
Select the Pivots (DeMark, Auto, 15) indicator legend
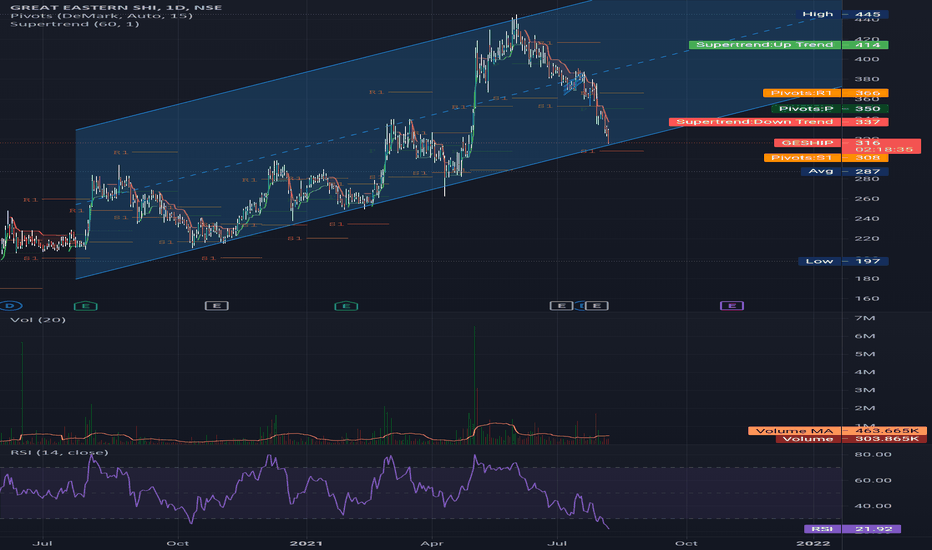(x=101, y=15)
